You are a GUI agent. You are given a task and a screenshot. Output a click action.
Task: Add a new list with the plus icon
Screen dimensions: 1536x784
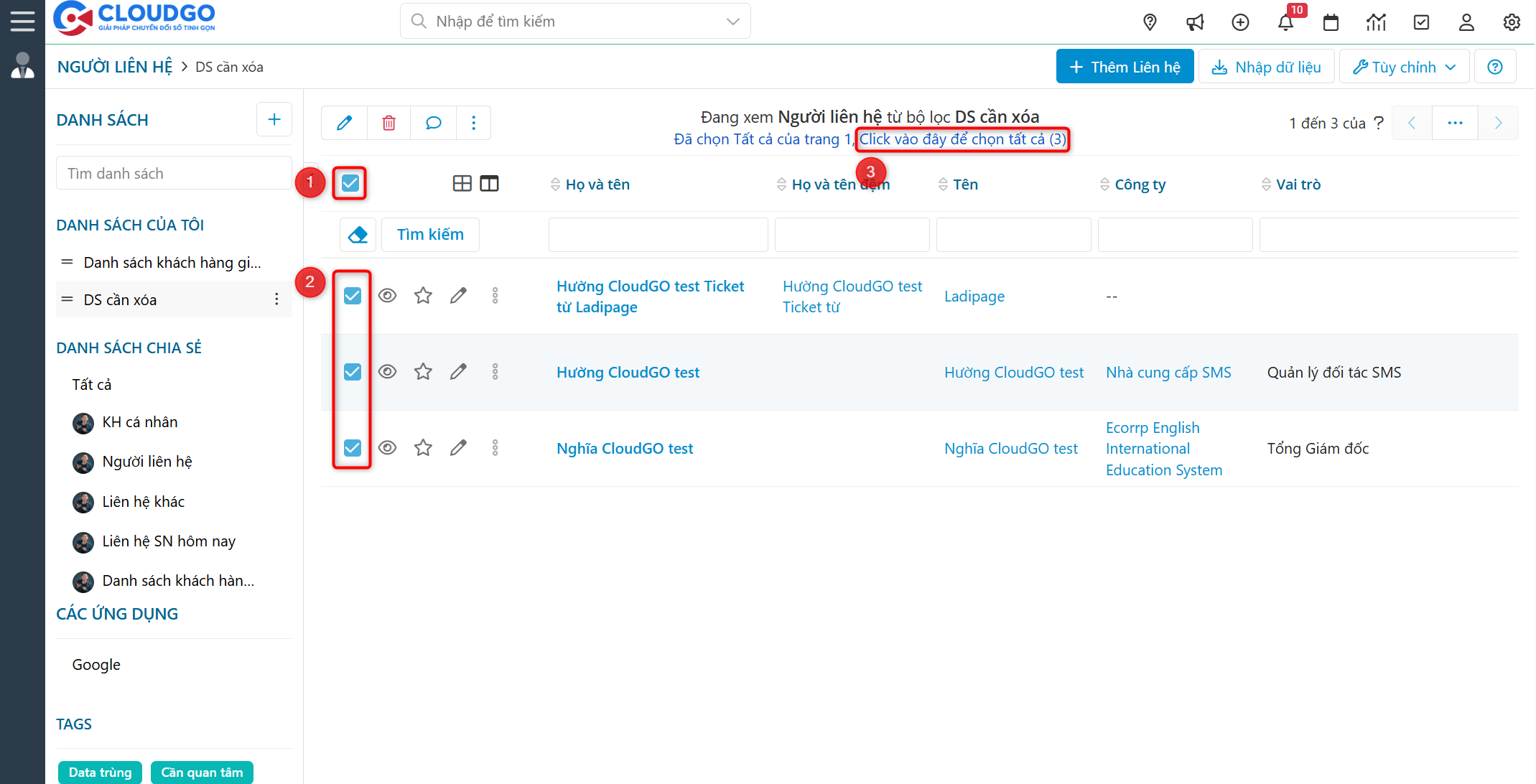[274, 119]
